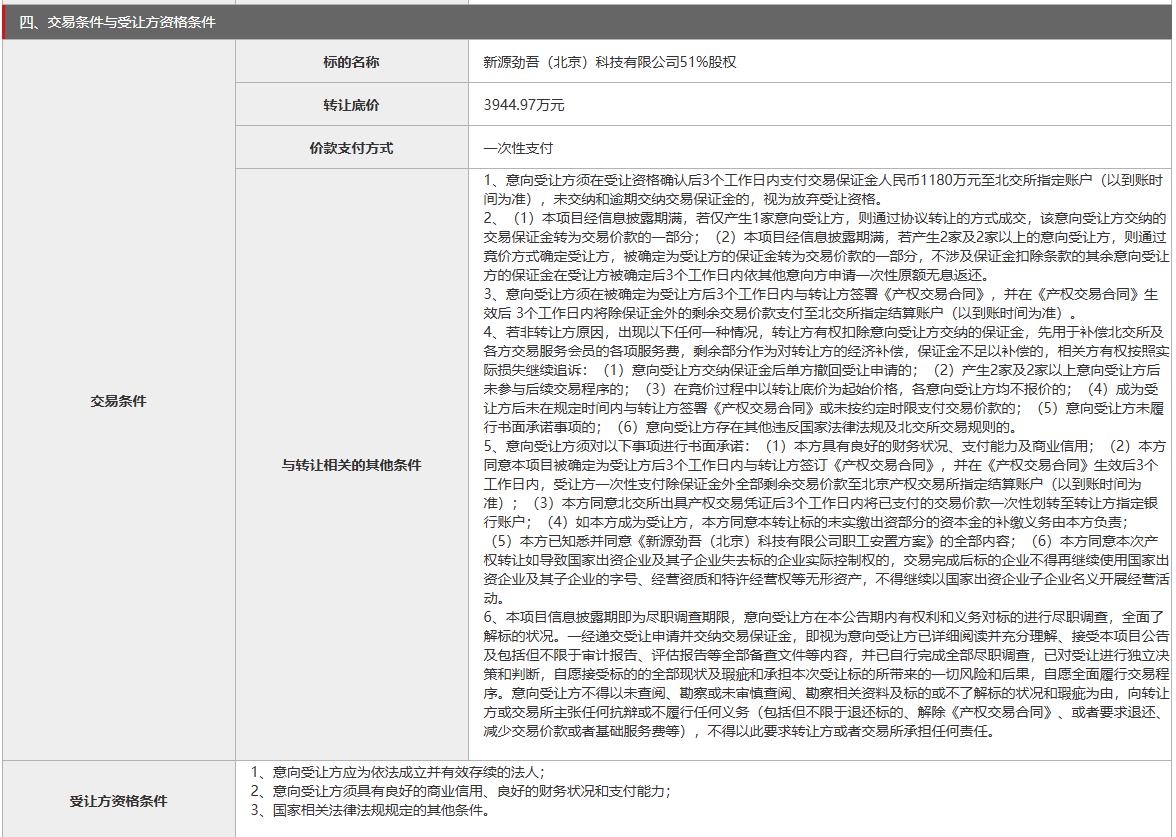Select the 受让方资格条件 label cell
The image size is (1176, 837).
(118, 801)
